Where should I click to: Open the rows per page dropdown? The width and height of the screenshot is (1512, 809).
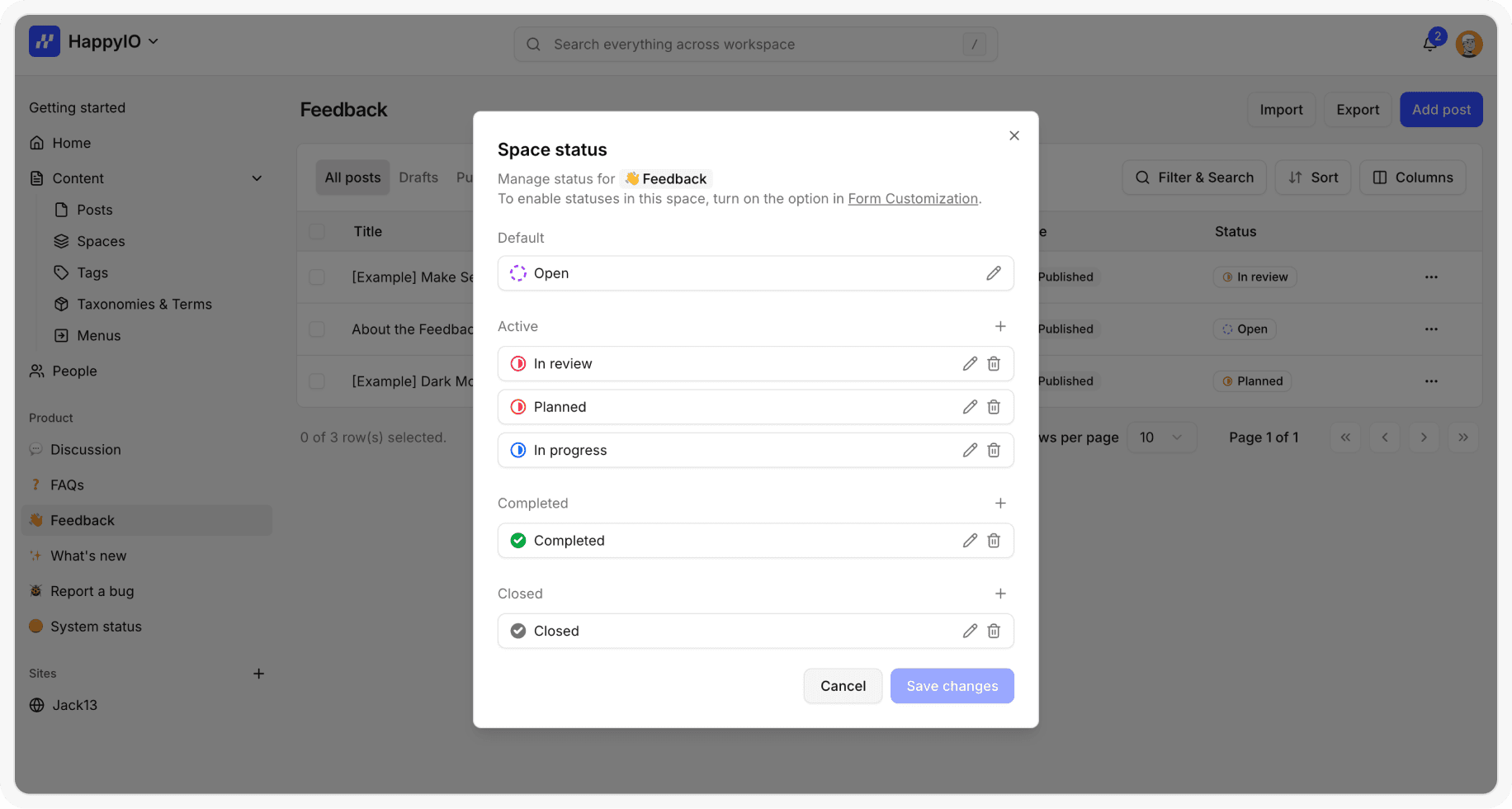tap(1160, 438)
